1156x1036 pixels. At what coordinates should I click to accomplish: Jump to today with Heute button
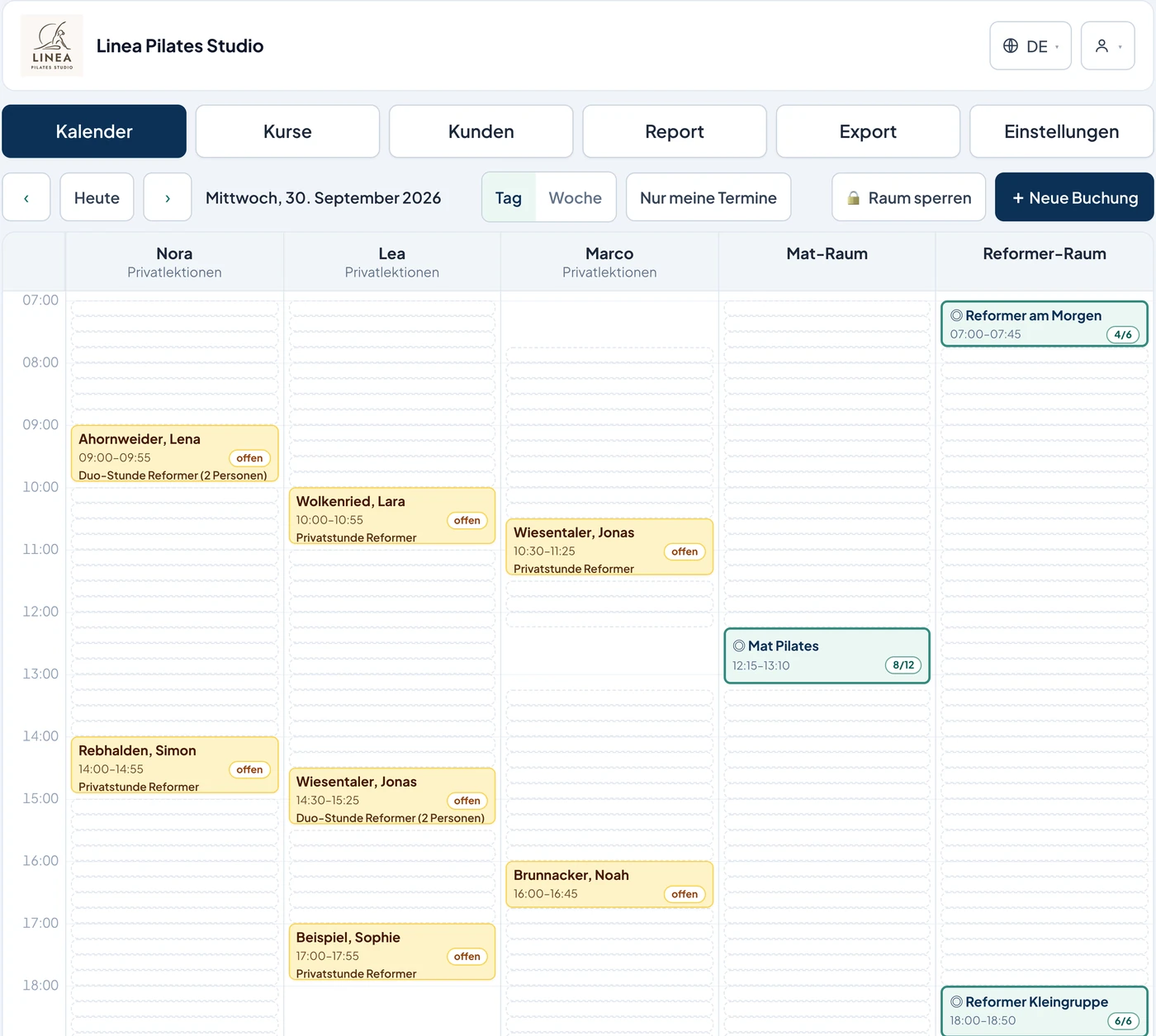click(97, 197)
